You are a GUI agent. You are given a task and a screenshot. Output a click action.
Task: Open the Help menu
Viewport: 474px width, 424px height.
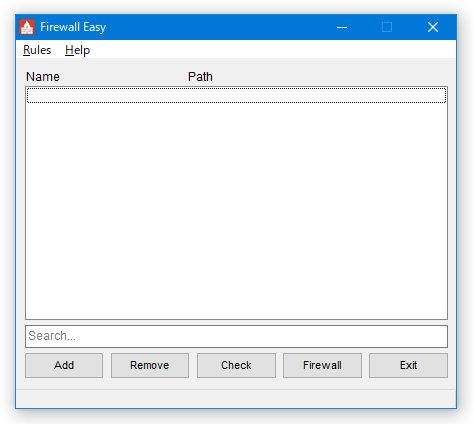click(x=77, y=50)
